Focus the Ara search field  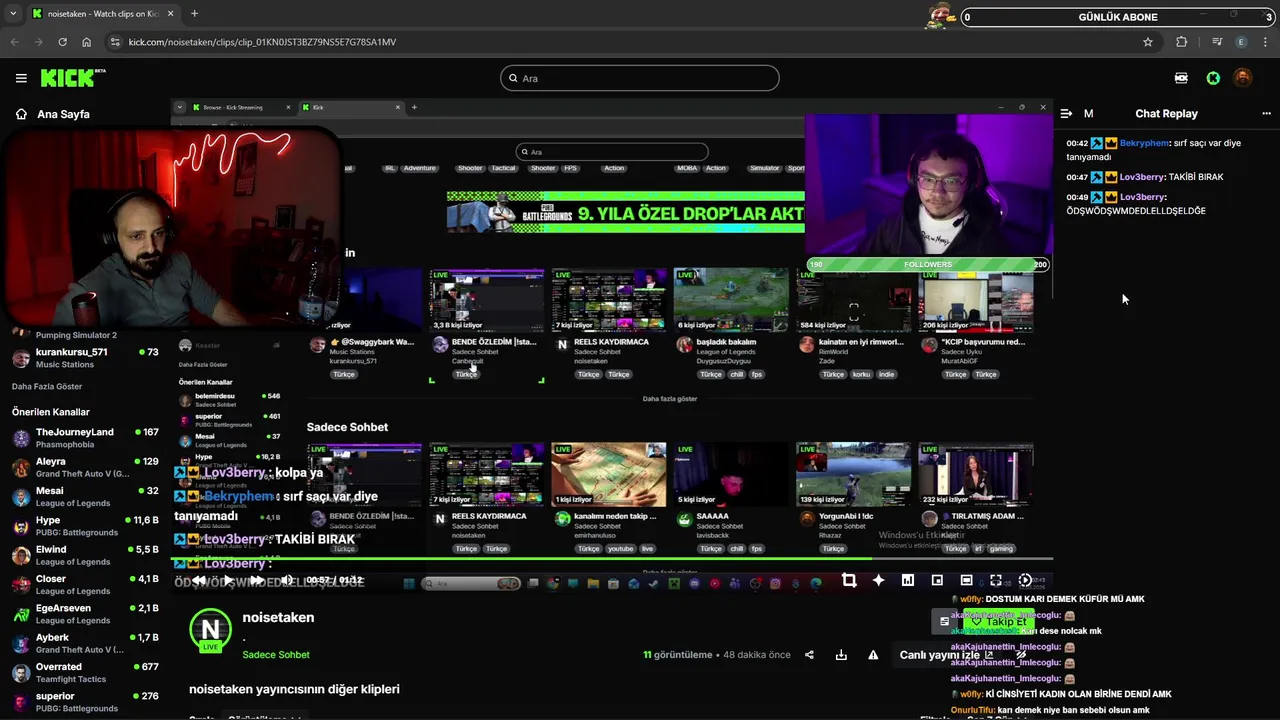pyautogui.click(x=640, y=78)
